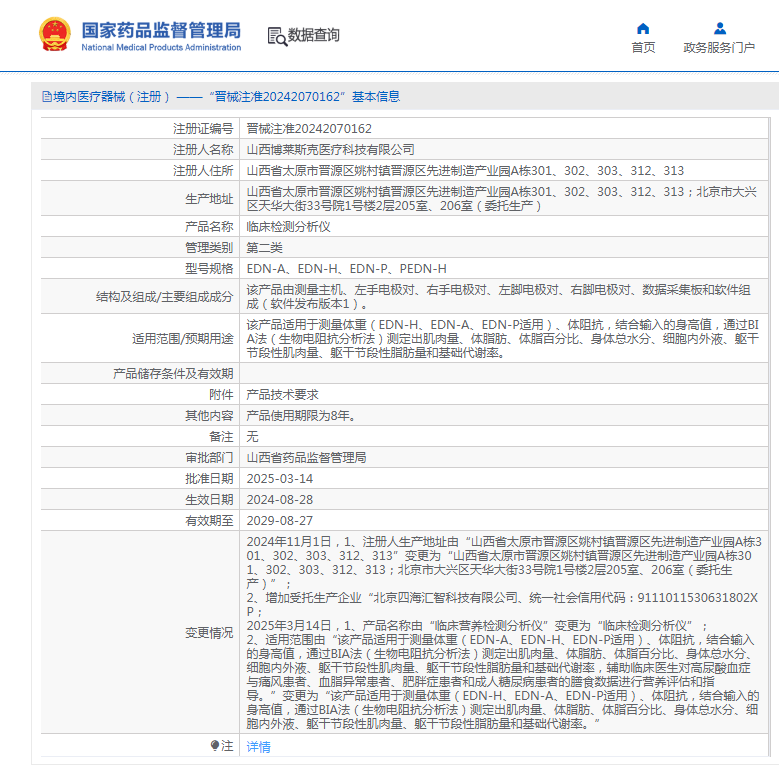Screen dimensions: 779x765
Task: Click the 产品技术要求 attachment text
Action: click(282, 394)
